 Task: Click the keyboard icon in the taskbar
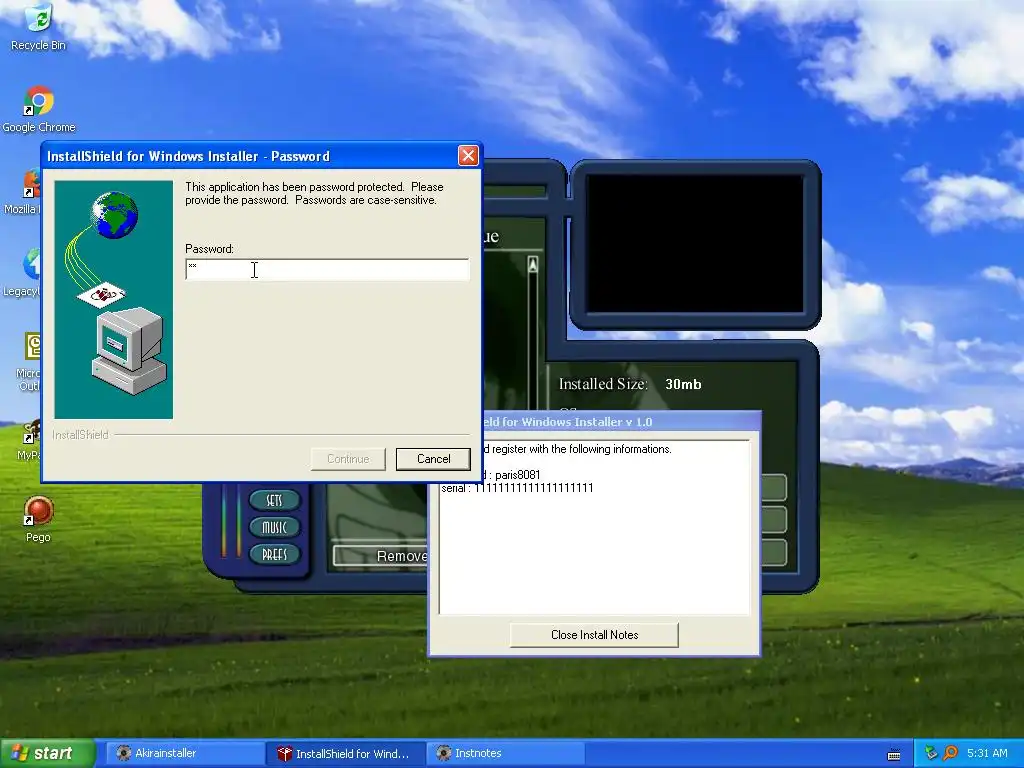tap(894, 755)
